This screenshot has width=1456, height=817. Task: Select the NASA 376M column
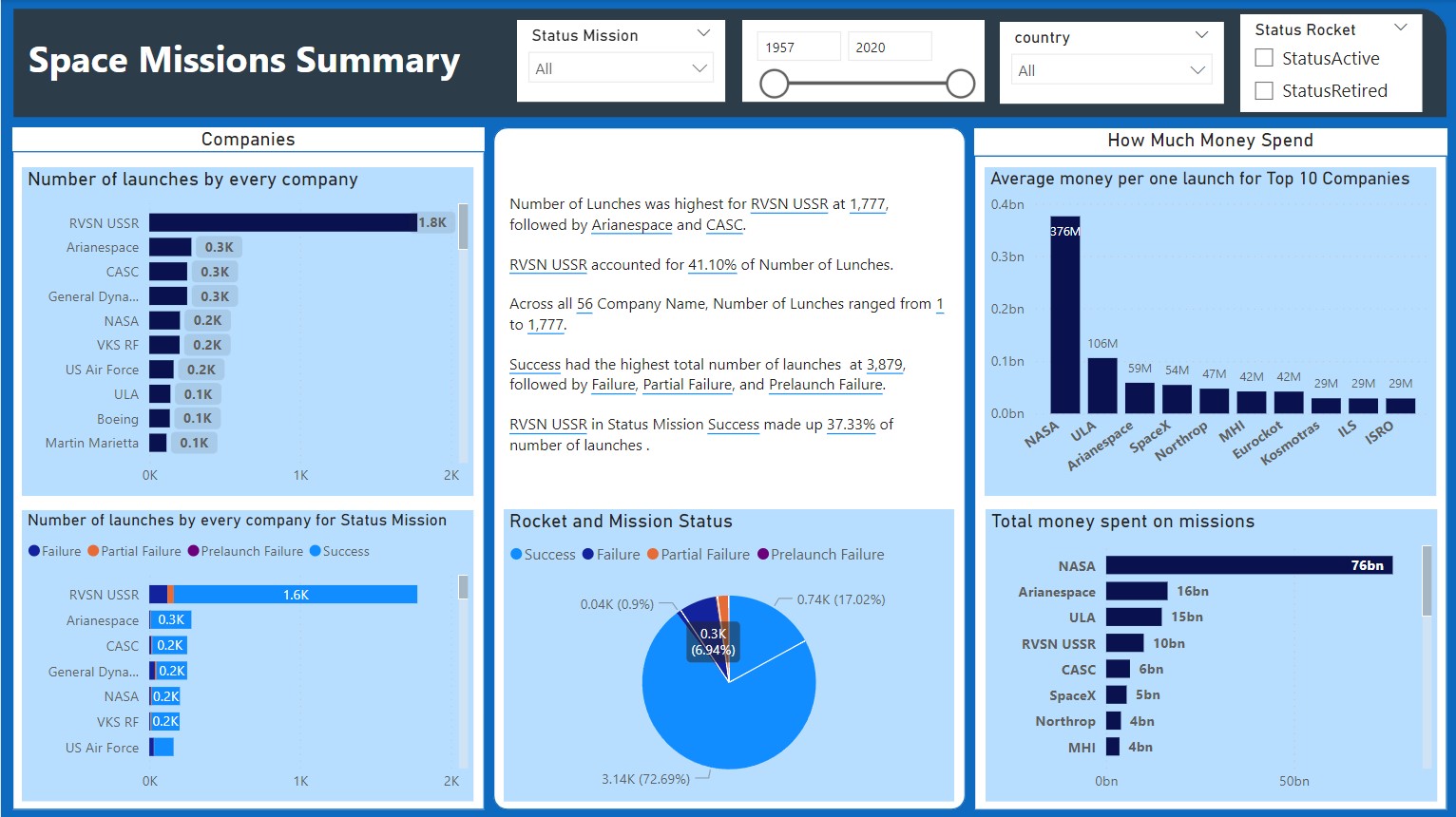pyautogui.click(x=1064, y=317)
